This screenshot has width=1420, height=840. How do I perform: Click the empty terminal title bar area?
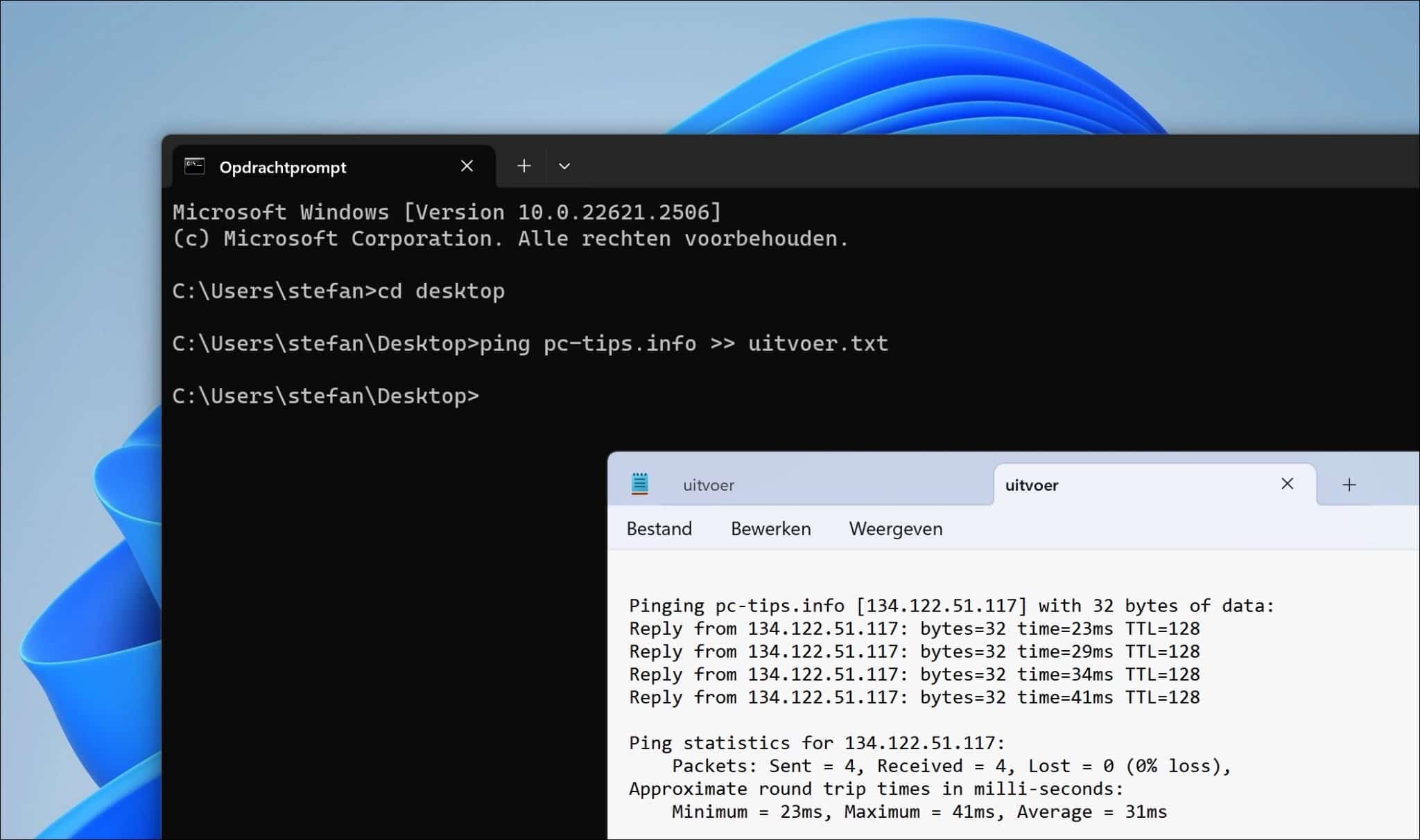pos(971,163)
